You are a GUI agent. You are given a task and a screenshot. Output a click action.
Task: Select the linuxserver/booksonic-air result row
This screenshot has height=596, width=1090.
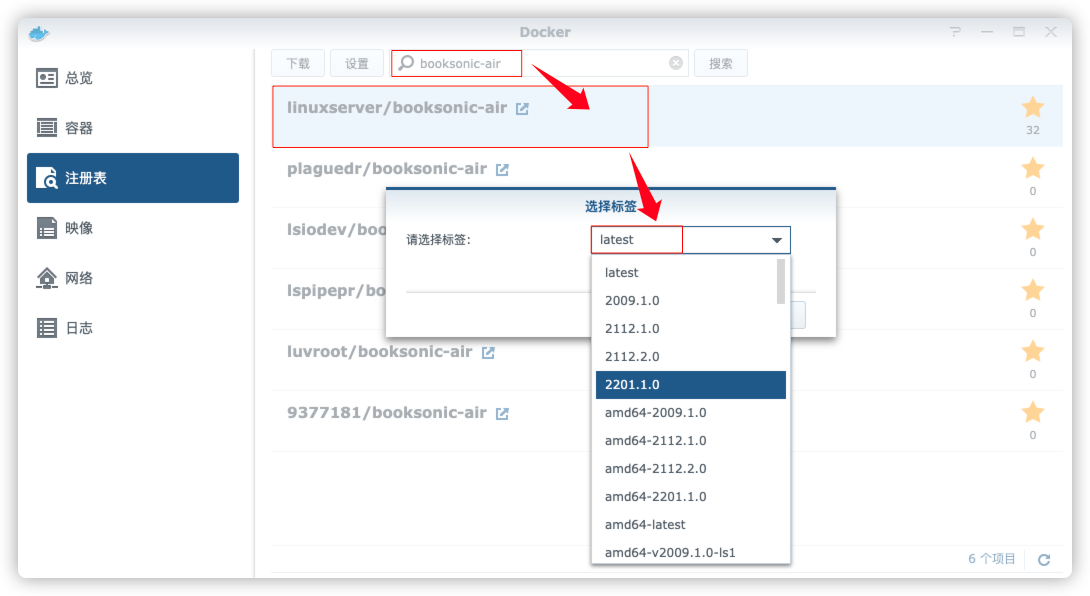(x=667, y=116)
